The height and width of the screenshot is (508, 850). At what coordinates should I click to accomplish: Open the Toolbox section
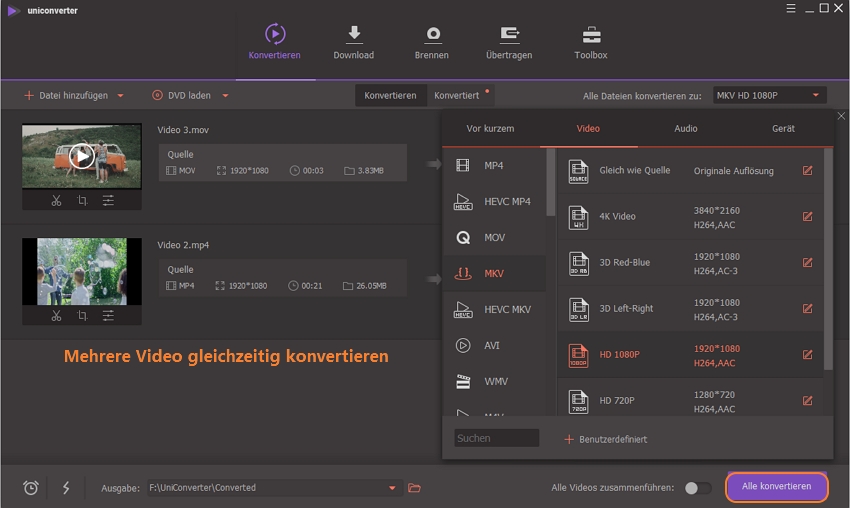click(x=591, y=42)
